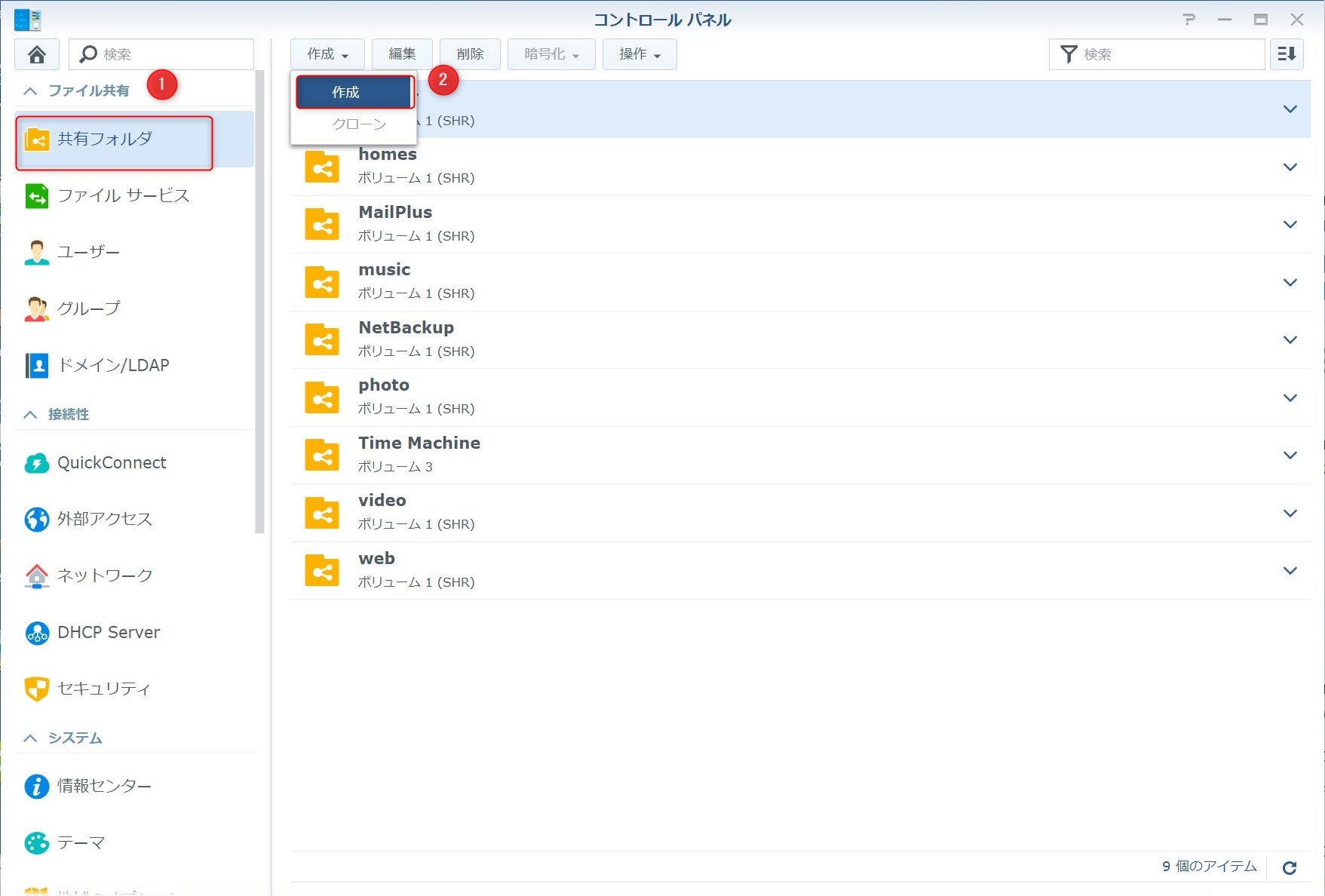This screenshot has height=896, width=1325.
Task: Click the refresh icon at bottom right
Action: [1290, 867]
